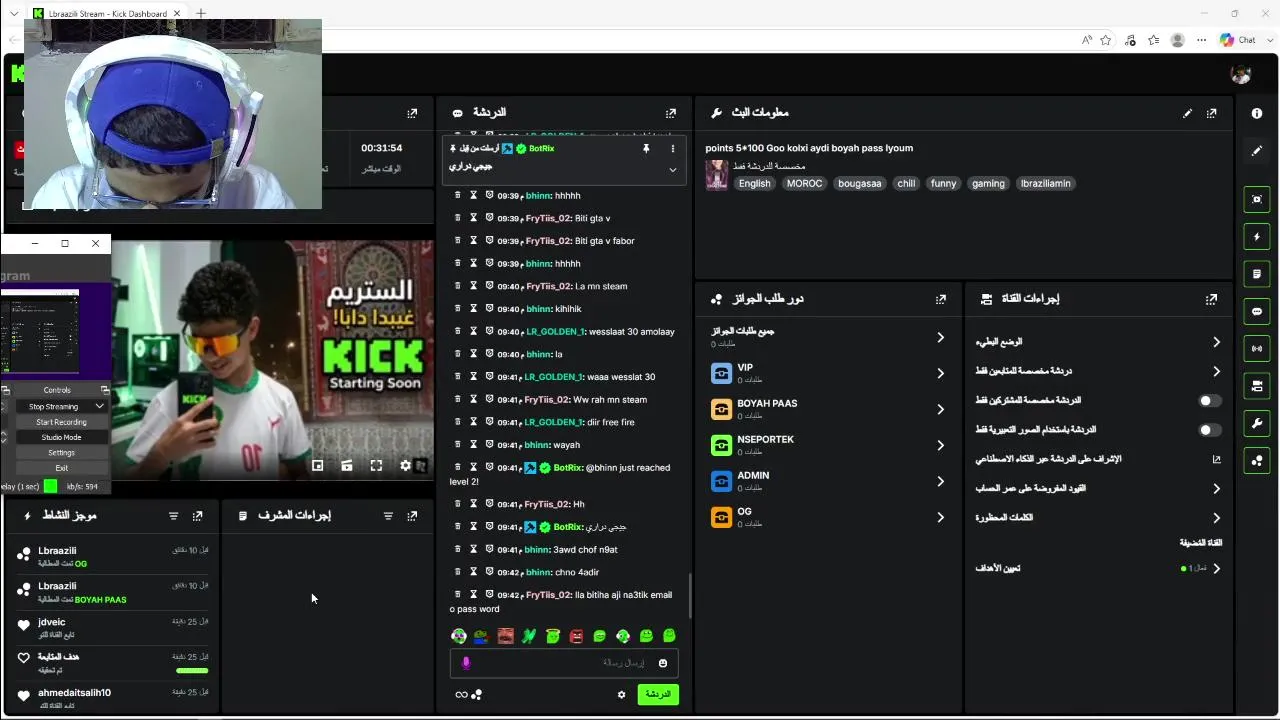The width and height of the screenshot is (1280, 720).
Task: Click jdveic in activity feed
Action: tap(51, 622)
